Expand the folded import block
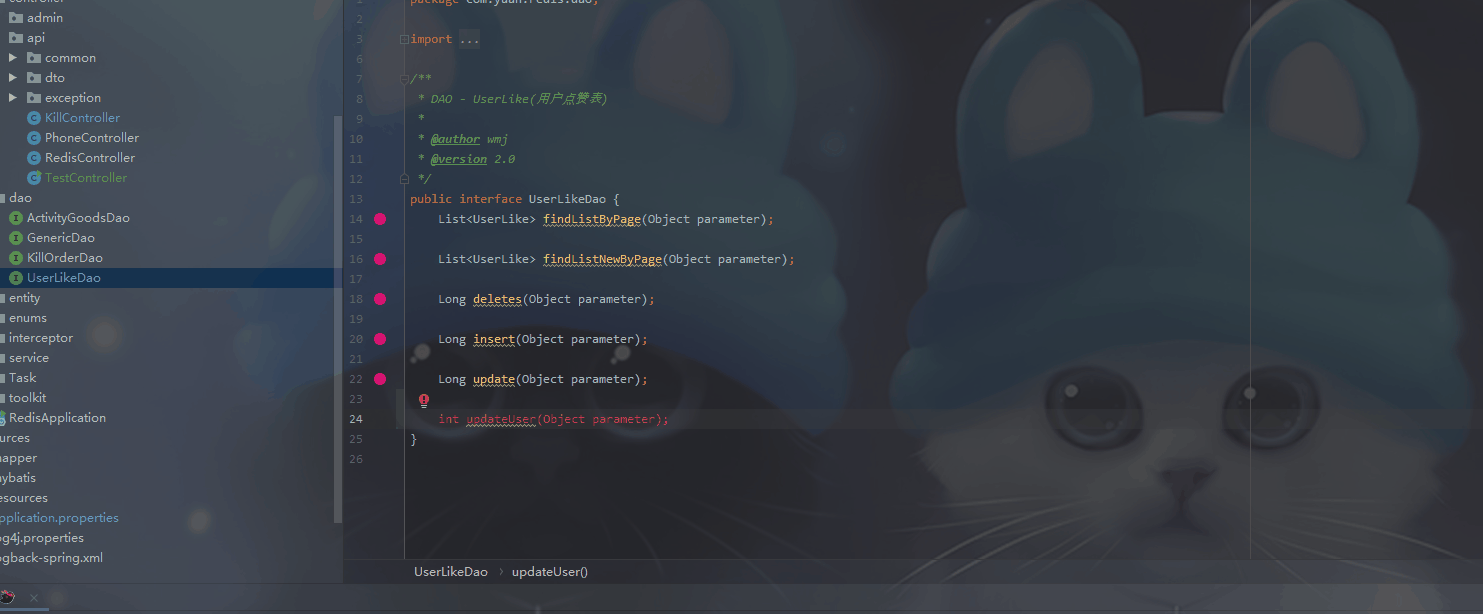The height and width of the screenshot is (614, 1483). [x=404, y=39]
